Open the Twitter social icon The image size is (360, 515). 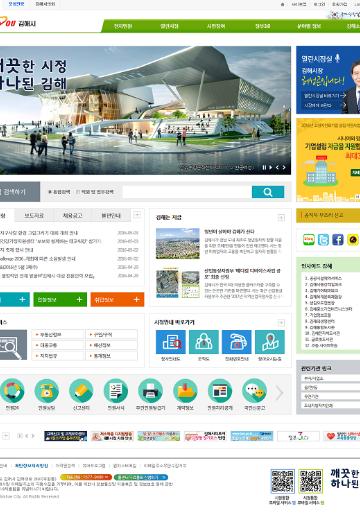(323, 240)
